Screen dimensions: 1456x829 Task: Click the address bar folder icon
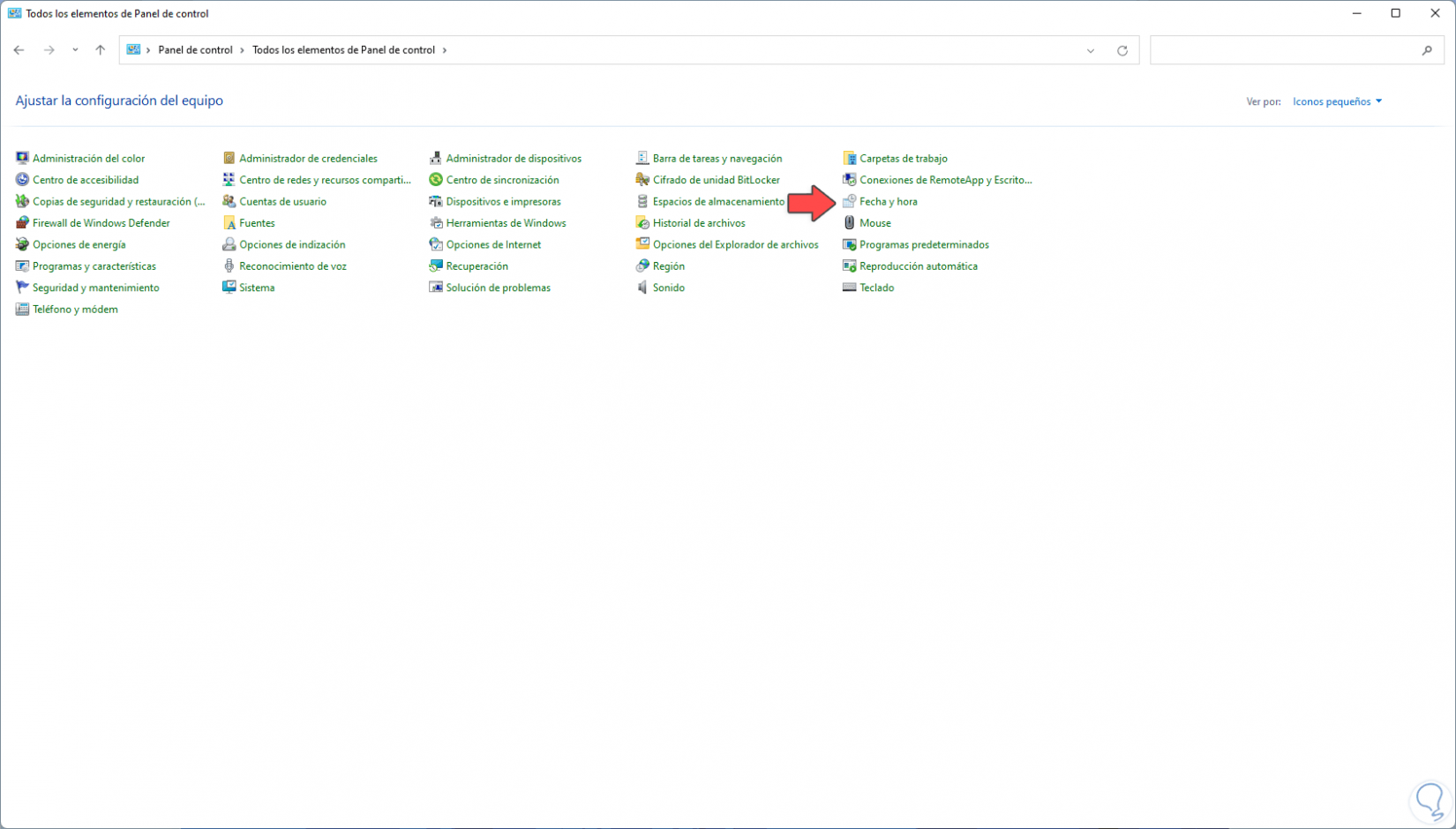pyautogui.click(x=133, y=50)
